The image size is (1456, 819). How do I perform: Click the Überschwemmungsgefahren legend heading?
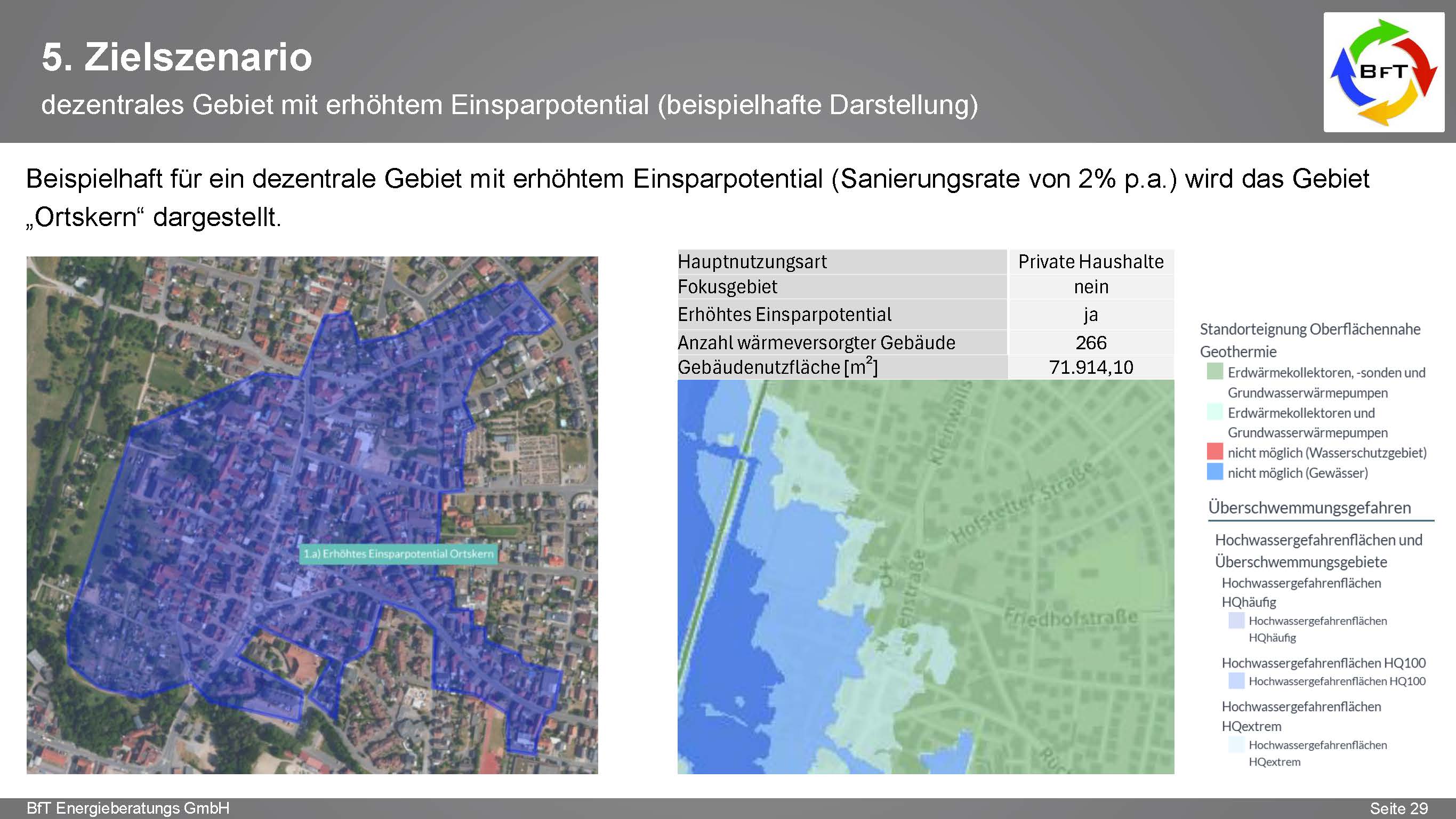[x=1309, y=508]
